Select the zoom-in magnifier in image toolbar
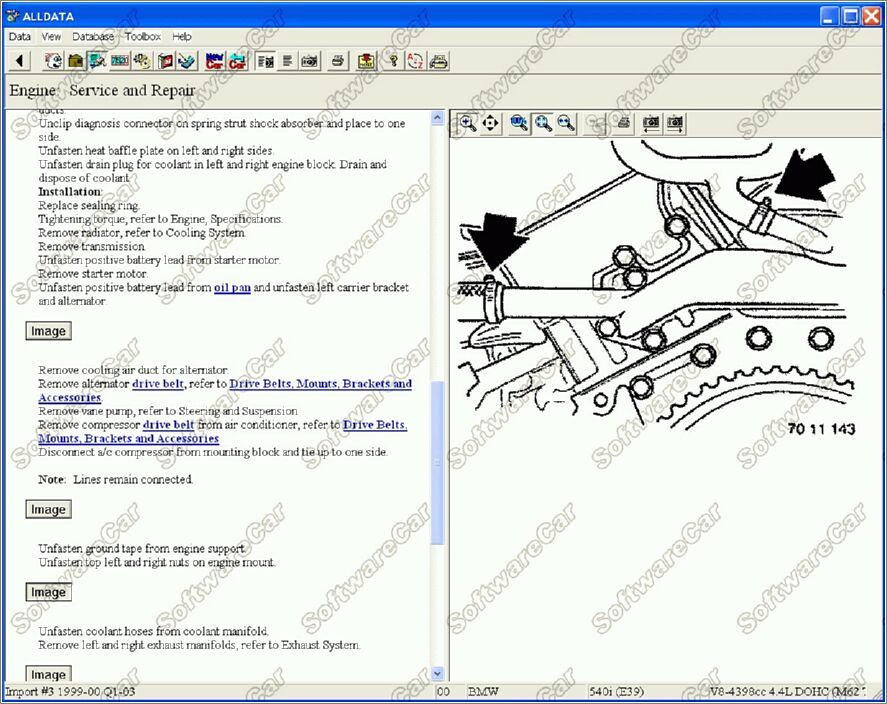 pos(467,123)
